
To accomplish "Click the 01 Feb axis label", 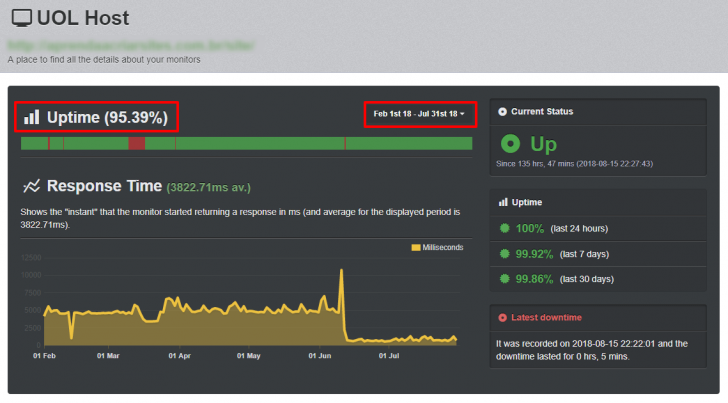I will [x=44, y=356].
